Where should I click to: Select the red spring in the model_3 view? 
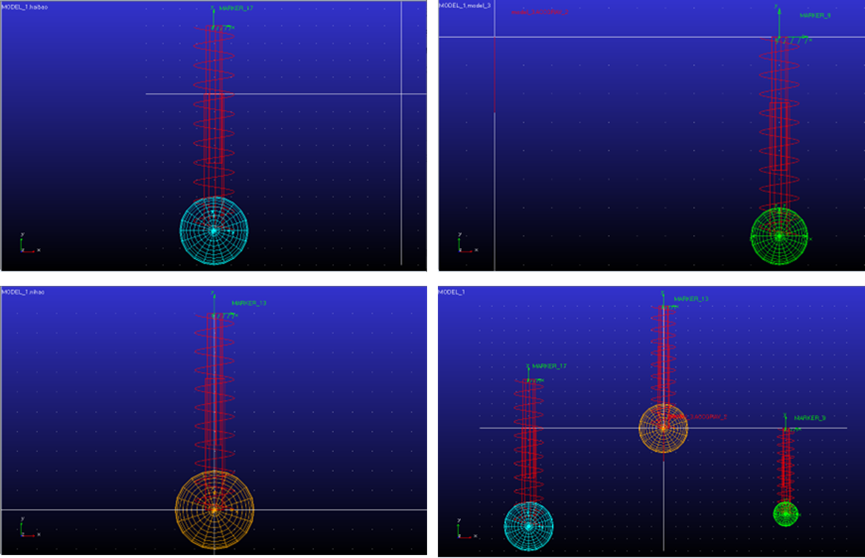[x=779, y=123]
